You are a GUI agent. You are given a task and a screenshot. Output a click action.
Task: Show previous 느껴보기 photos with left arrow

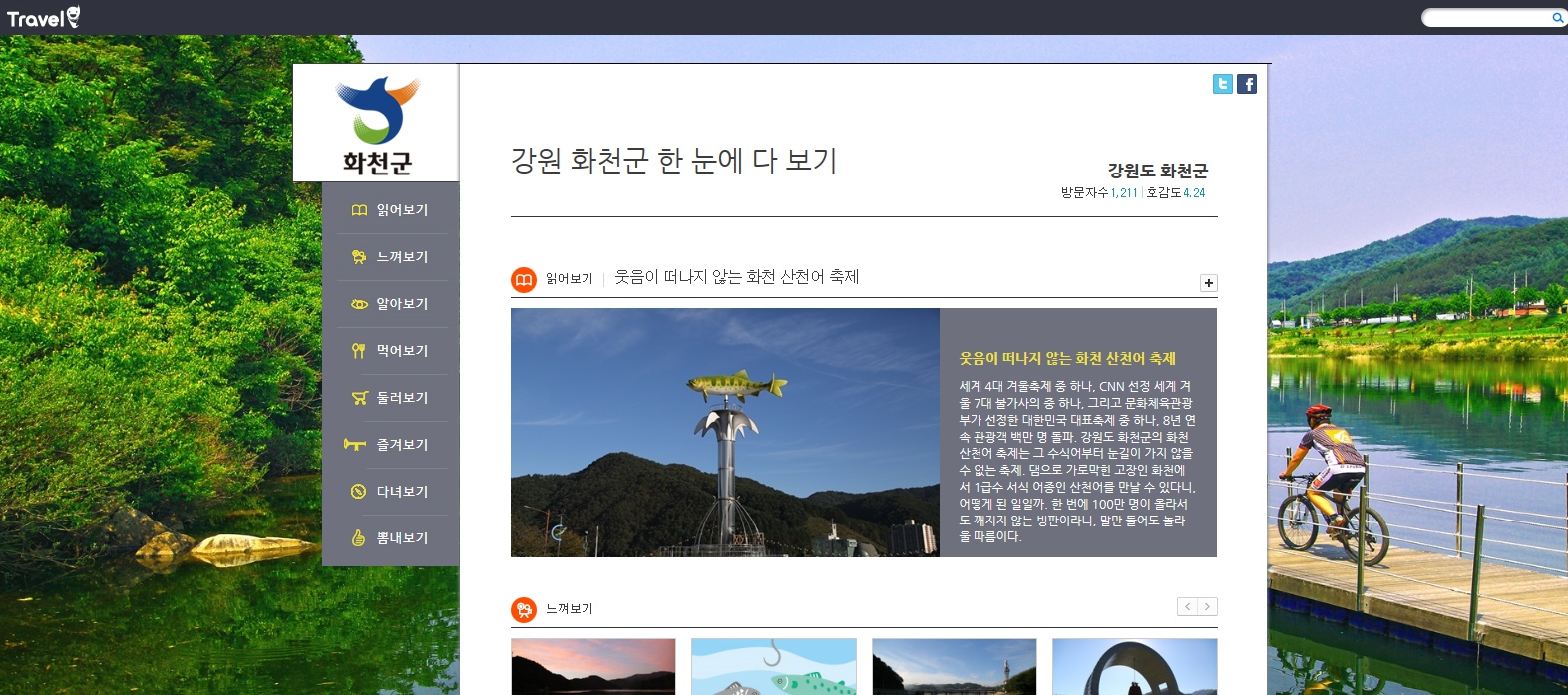pyautogui.click(x=1187, y=606)
